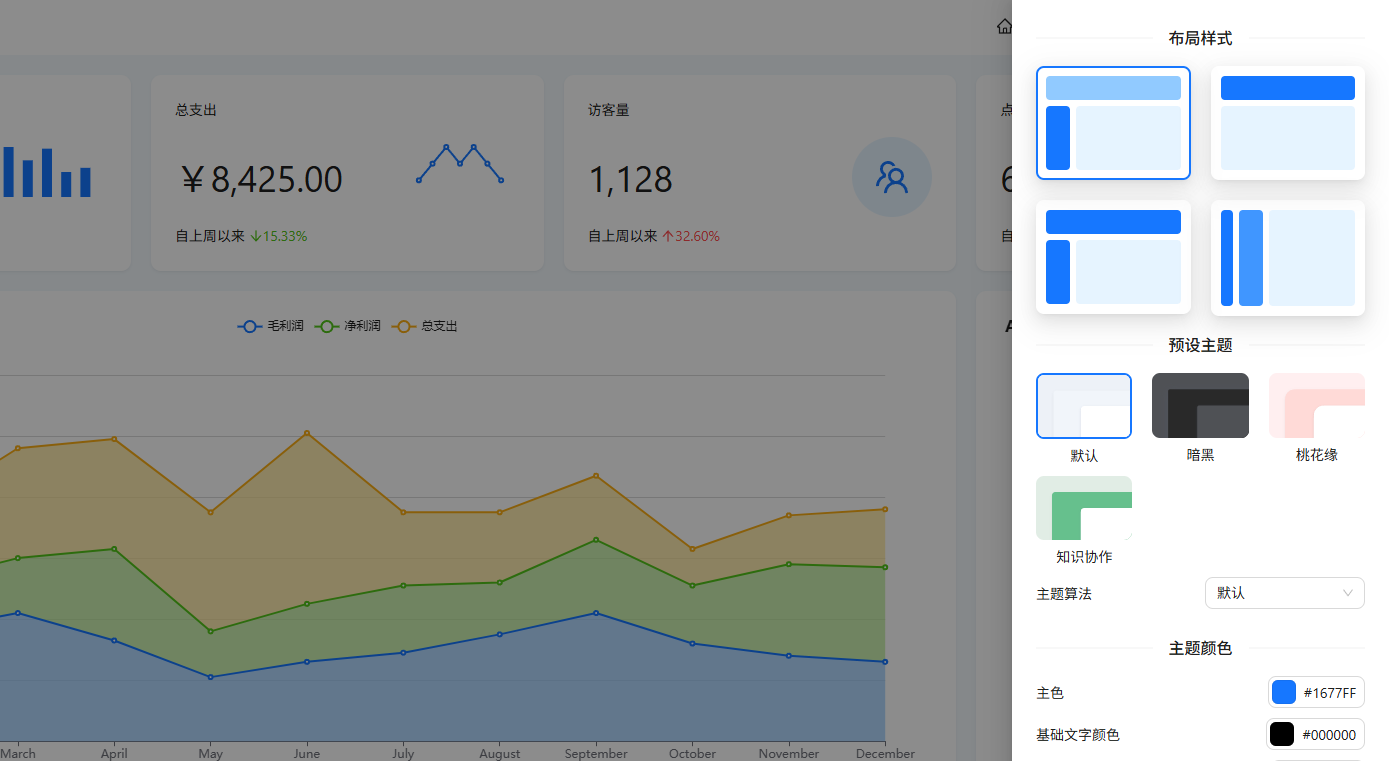Select layout with light-blue header and sidebar

[1113, 123]
